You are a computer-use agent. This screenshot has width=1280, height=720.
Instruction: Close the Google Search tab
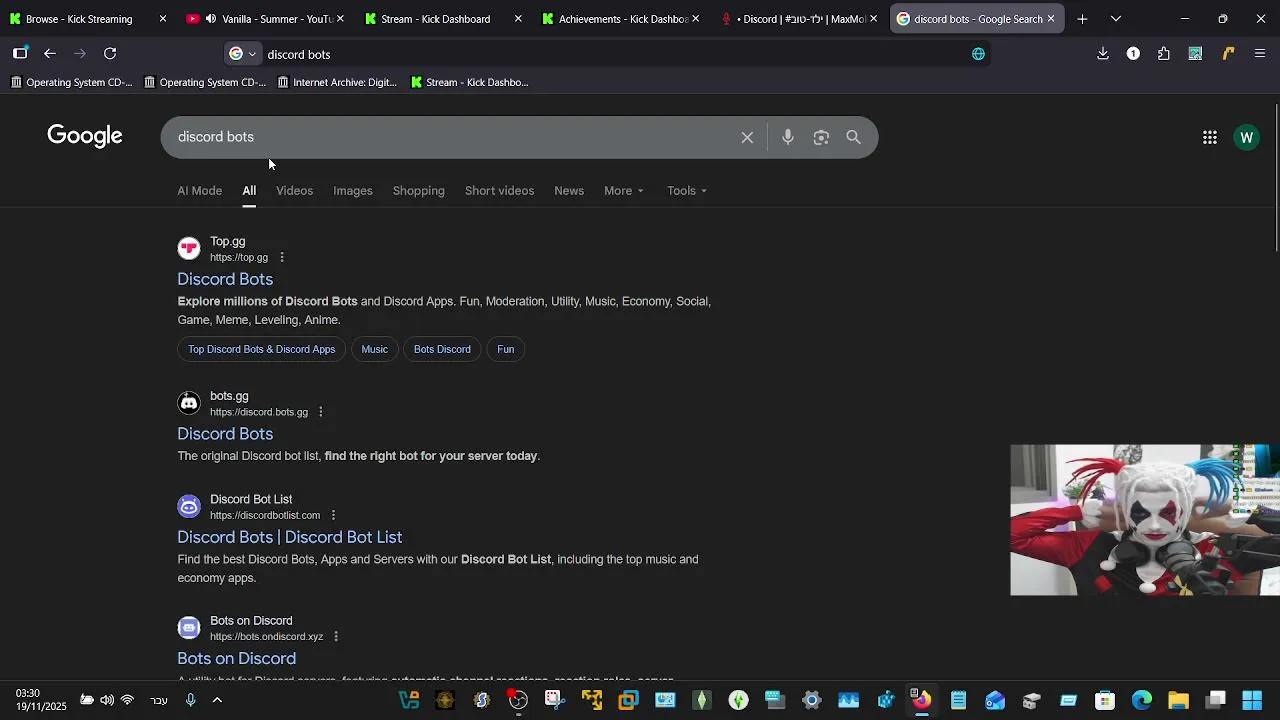[1050, 19]
